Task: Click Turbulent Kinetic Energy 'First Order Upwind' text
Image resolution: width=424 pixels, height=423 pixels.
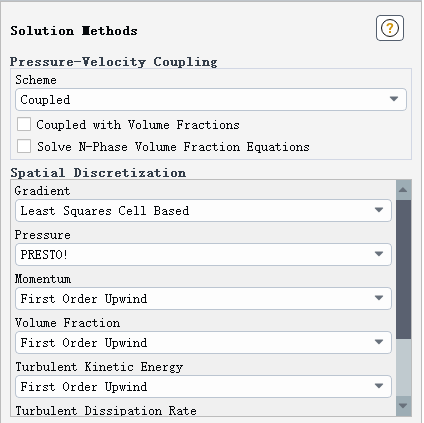Action: point(84,387)
